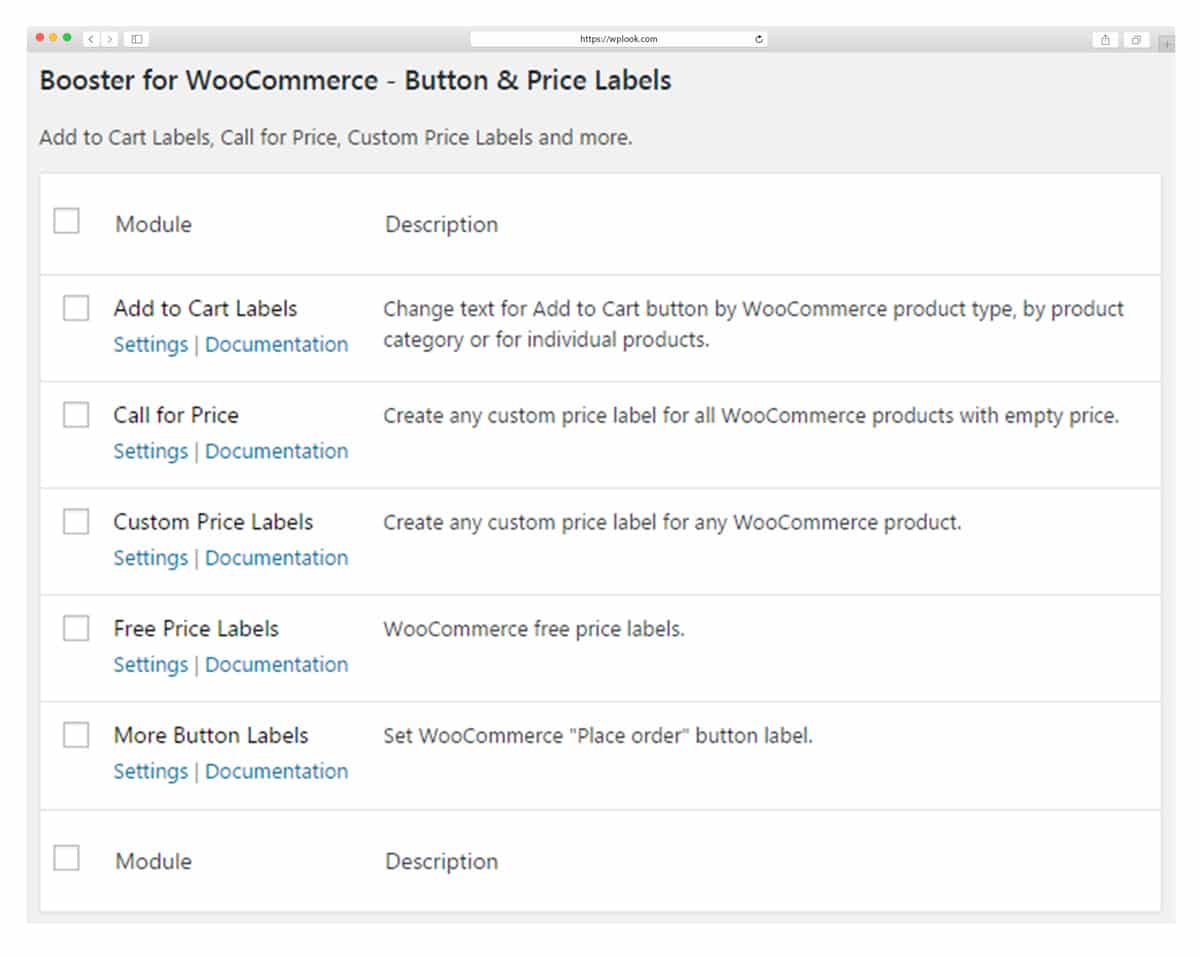Toggle the browser sidebar icon

pos(137,39)
